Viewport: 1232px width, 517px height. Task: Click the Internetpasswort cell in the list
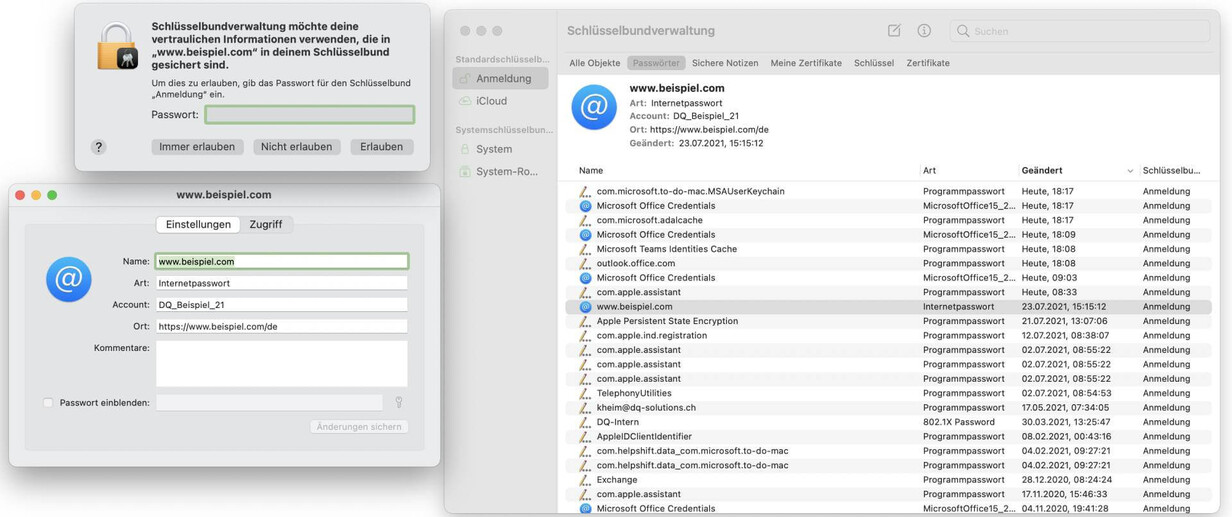click(958, 307)
